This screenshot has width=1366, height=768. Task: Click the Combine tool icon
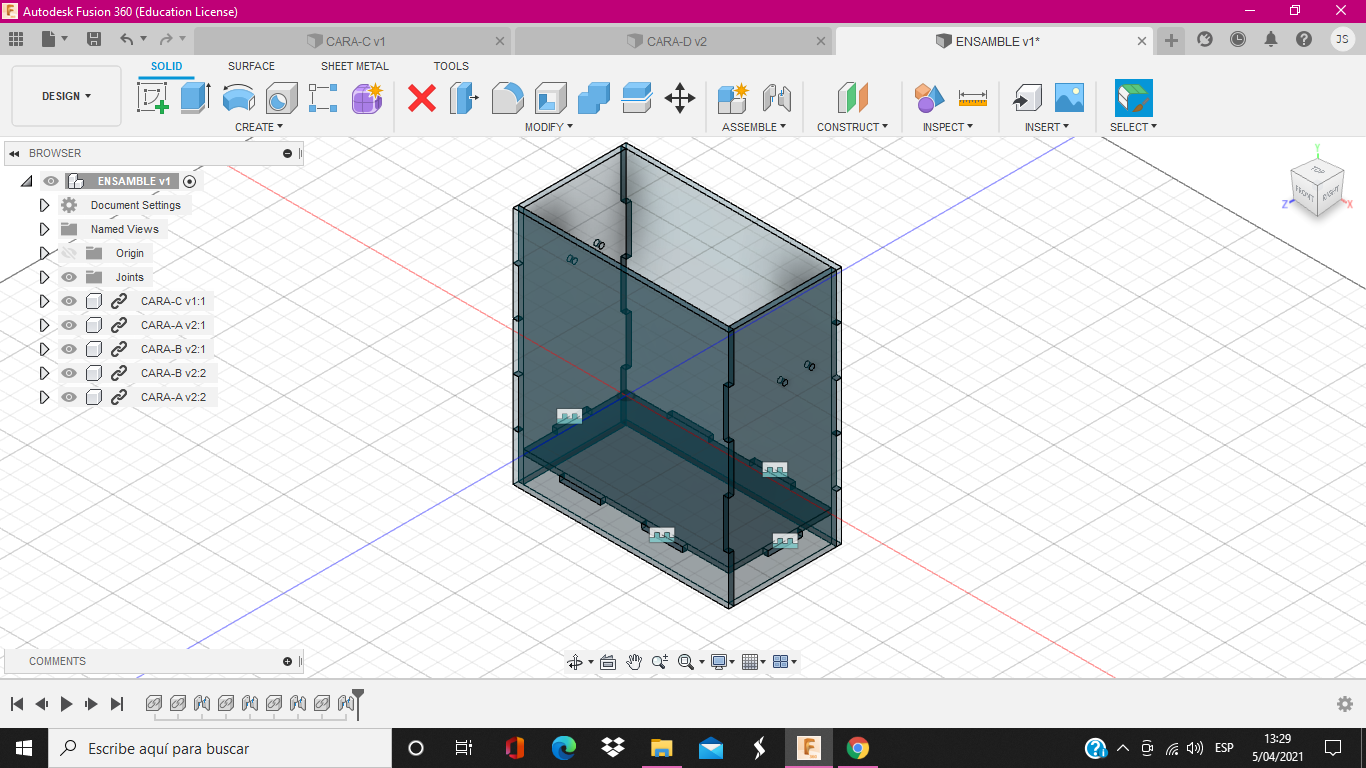(594, 98)
